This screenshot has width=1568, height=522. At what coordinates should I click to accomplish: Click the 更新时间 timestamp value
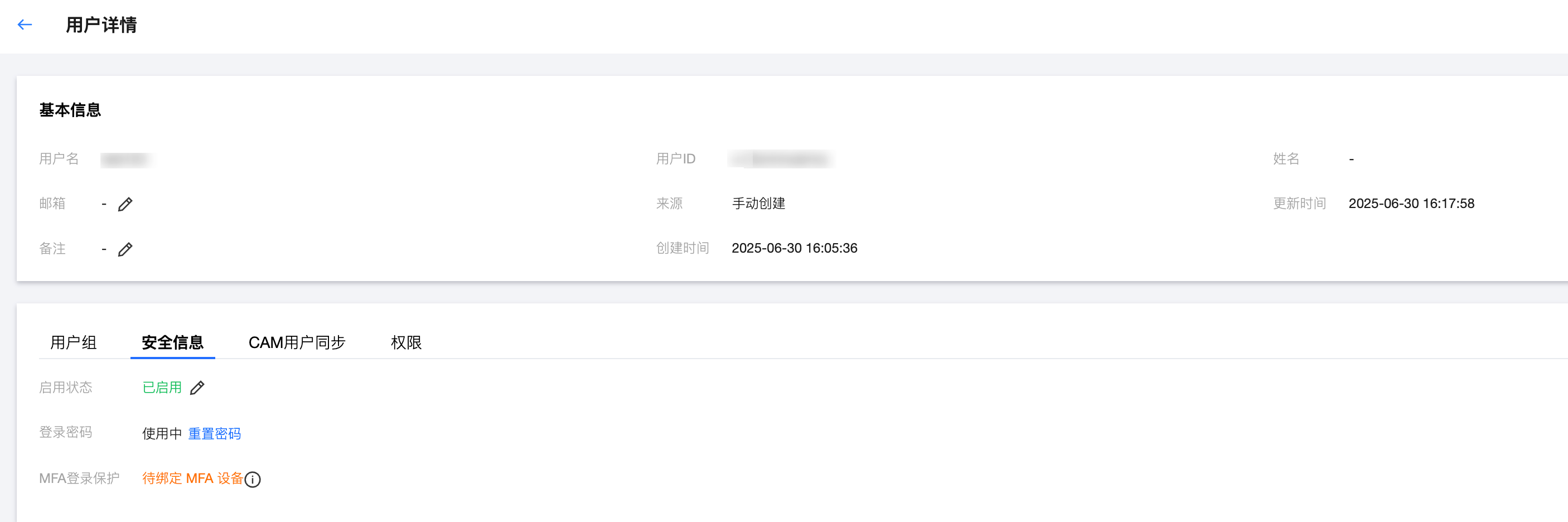pos(1411,204)
